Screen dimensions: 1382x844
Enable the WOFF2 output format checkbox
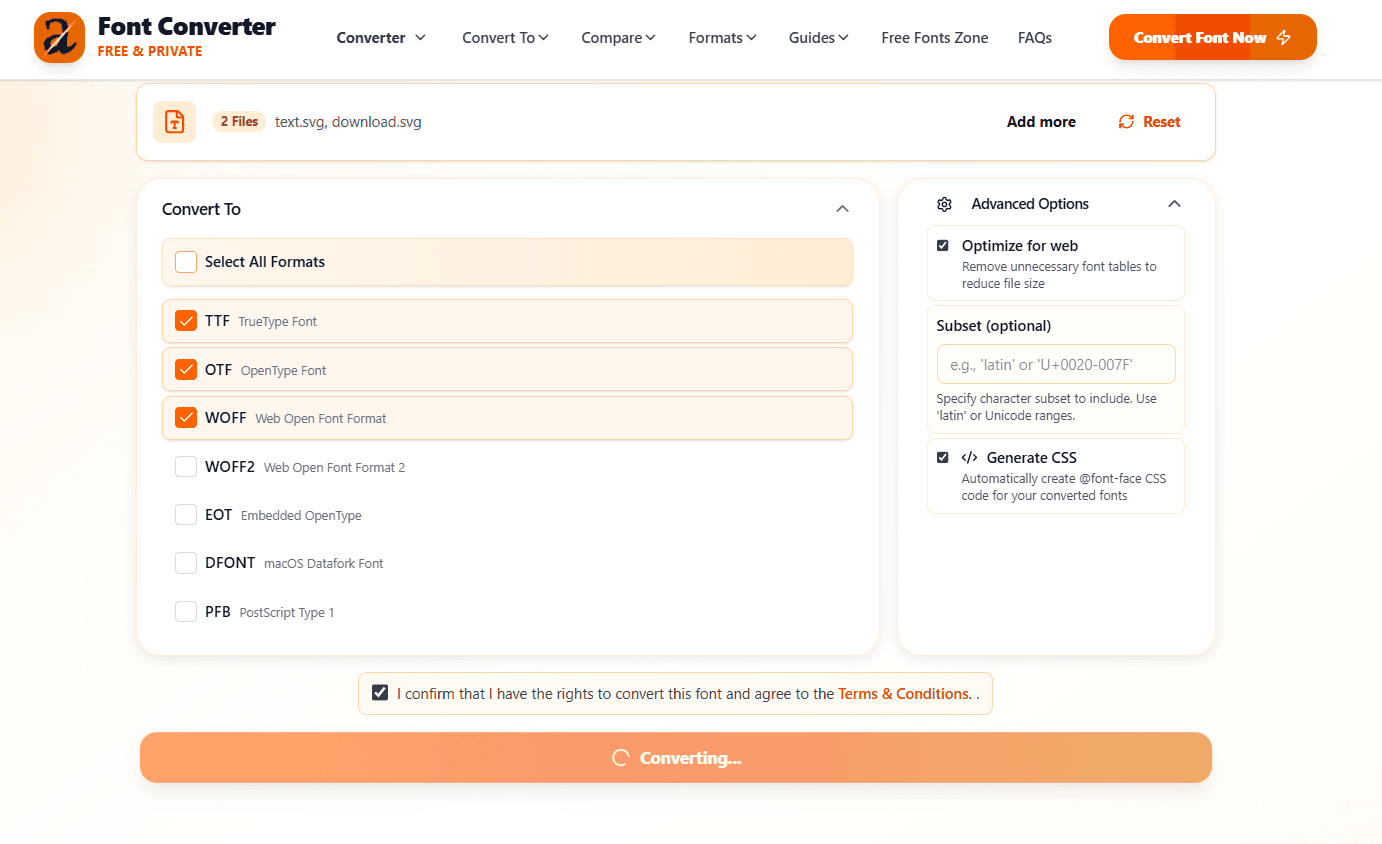click(186, 466)
